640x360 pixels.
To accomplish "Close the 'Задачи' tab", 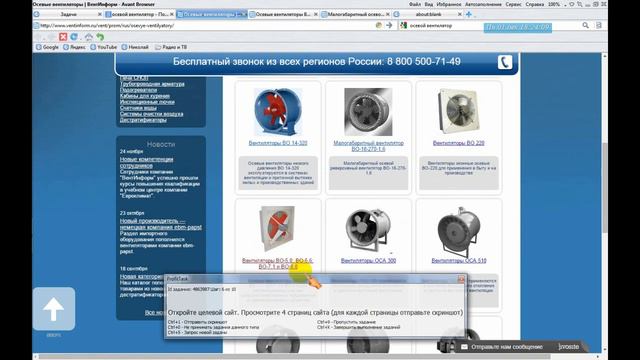I will pos(100,14).
